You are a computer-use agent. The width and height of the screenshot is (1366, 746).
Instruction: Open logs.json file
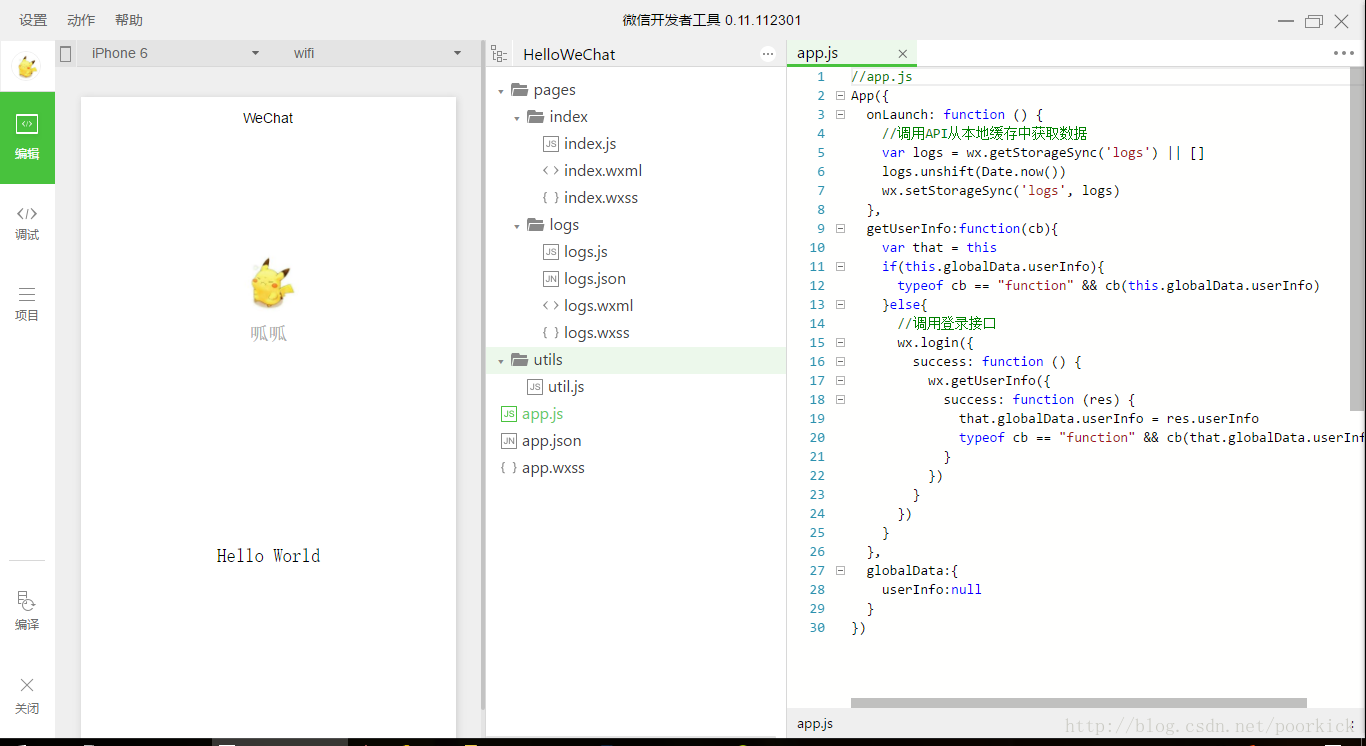click(x=595, y=279)
